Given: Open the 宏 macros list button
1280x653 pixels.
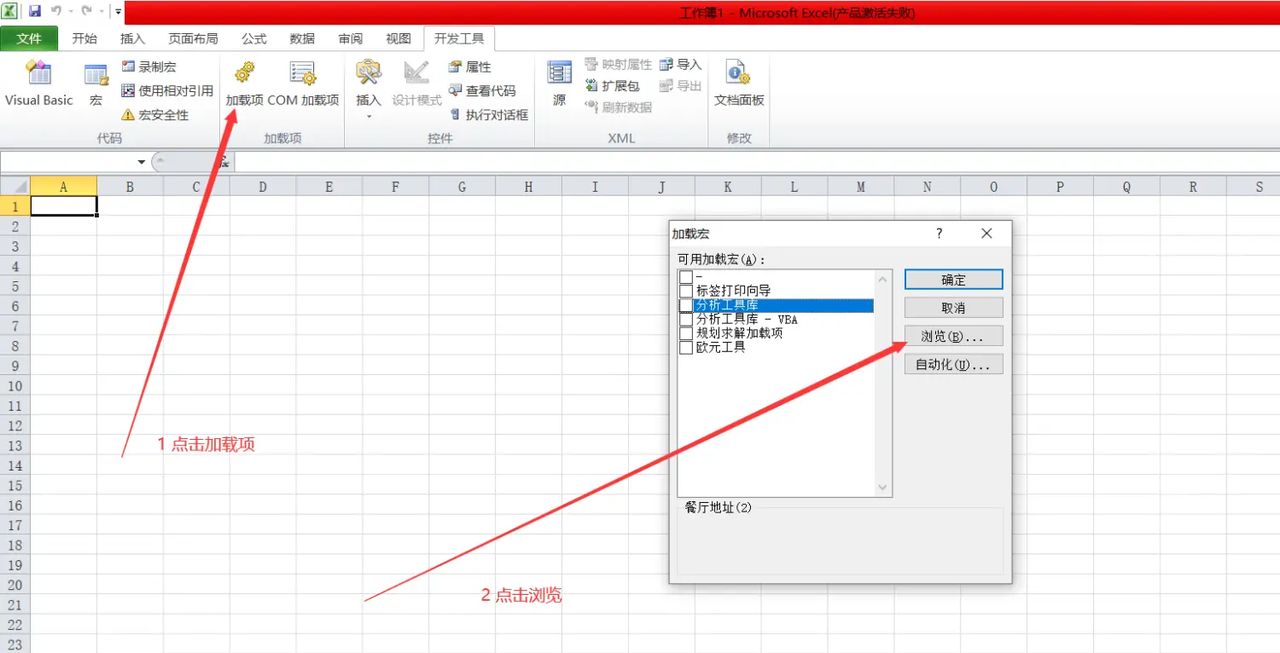Looking at the screenshot, I should (96, 83).
